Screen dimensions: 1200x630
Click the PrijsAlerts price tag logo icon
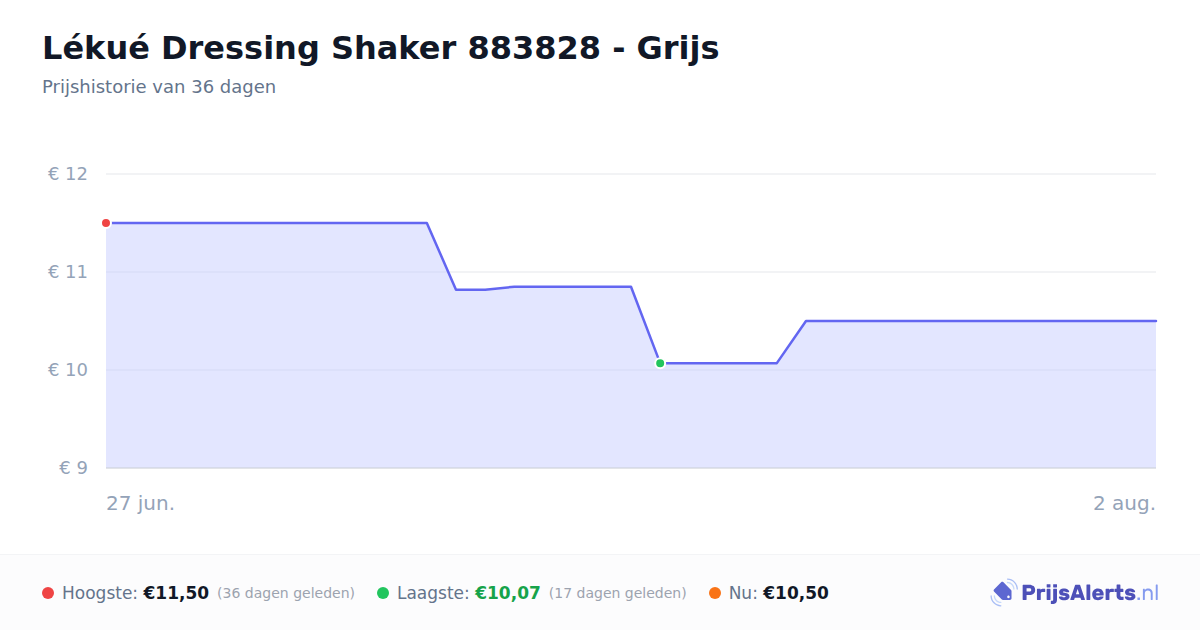pyautogui.click(x=1003, y=593)
